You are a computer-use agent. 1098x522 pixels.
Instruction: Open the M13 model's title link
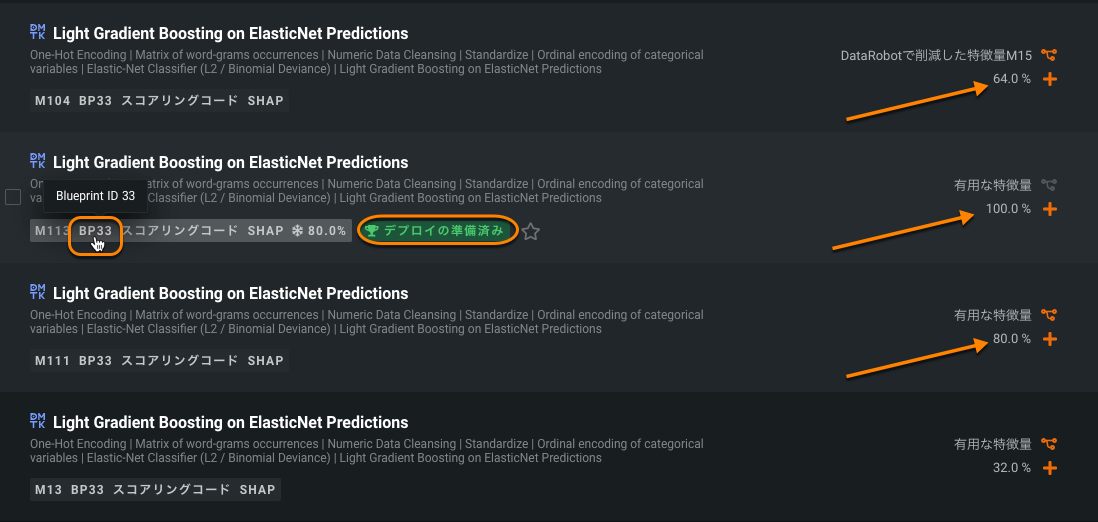(x=230, y=422)
